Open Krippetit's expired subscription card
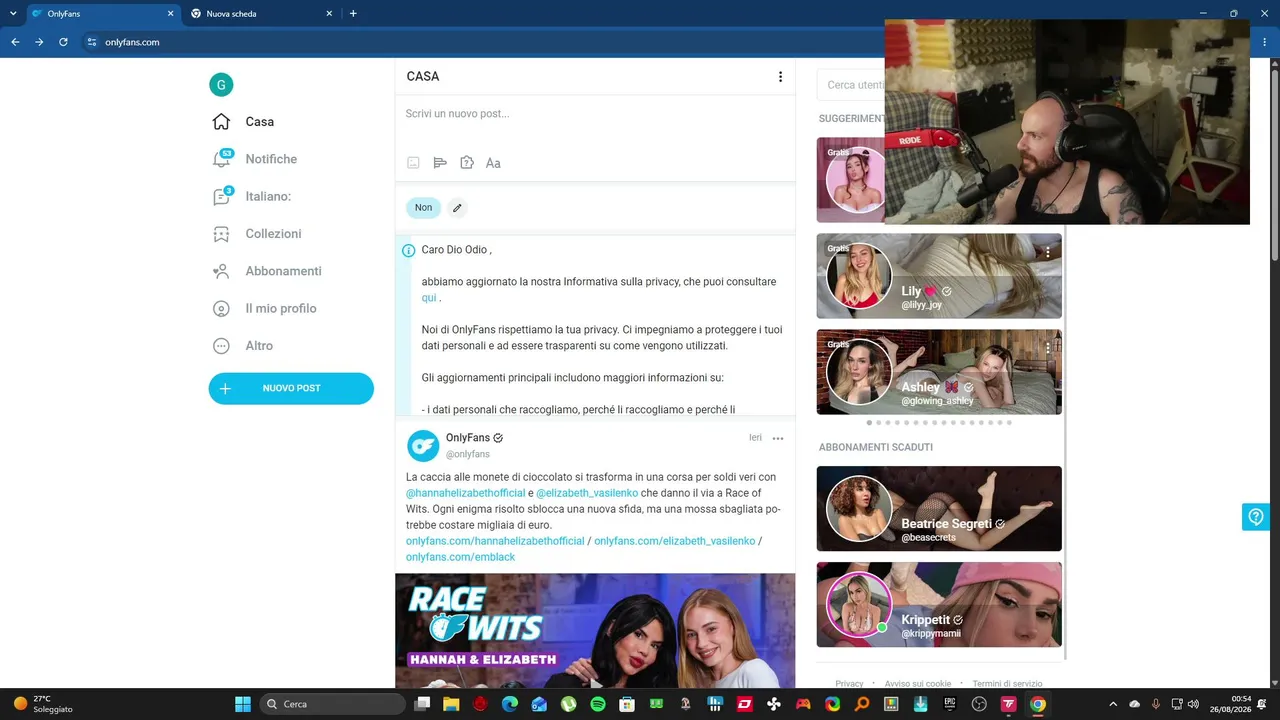This screenshot has height=720, width=1280. pyautogui.click(x=939, y=604)
